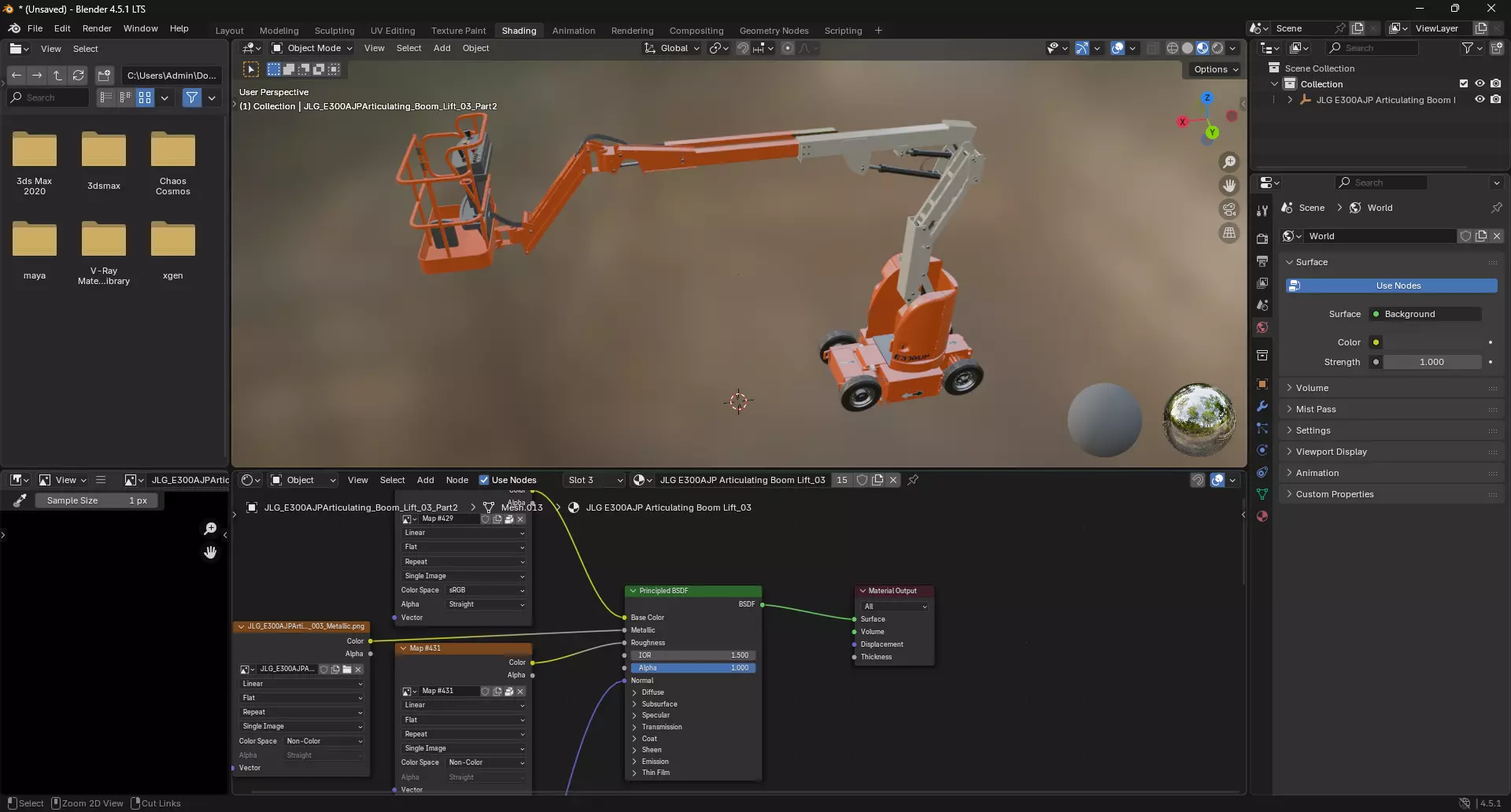Image resolution: width=1511 pixels, height=812 pixels.
Task: Expand JLG E300AJP object in outliner
Action: [x=1290, y=100]
